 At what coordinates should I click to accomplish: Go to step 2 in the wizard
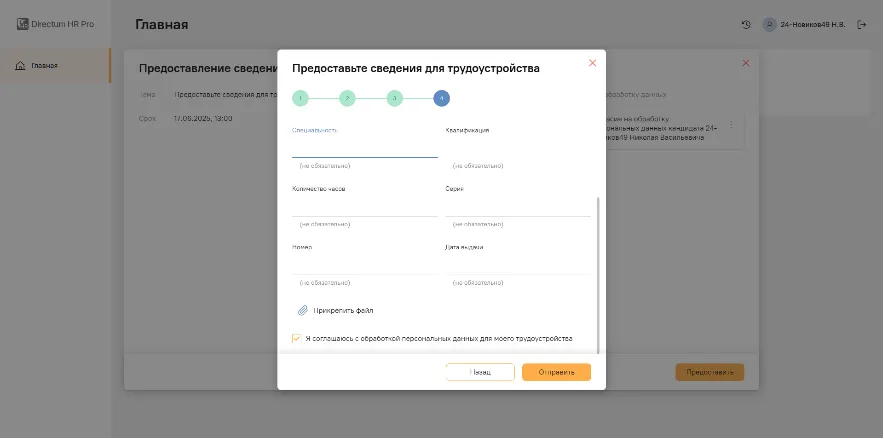tap(347, 98)
